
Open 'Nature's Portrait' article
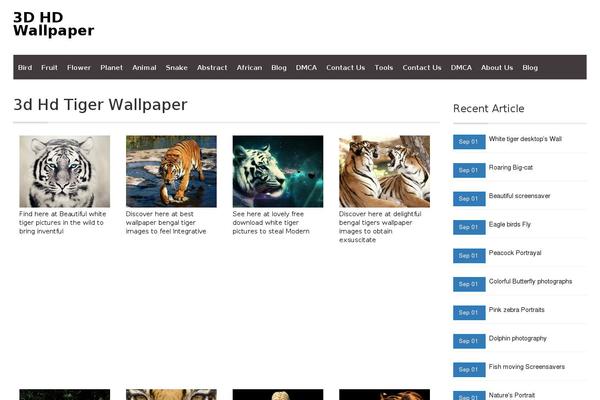(512, 395)
